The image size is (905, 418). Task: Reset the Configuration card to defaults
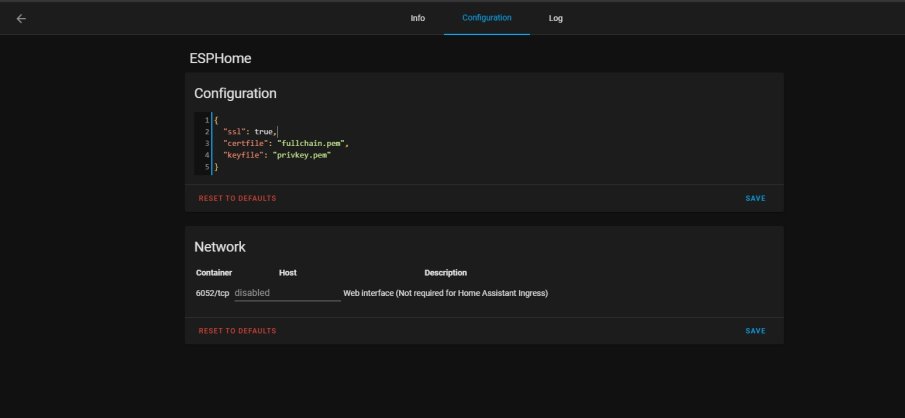237,198
